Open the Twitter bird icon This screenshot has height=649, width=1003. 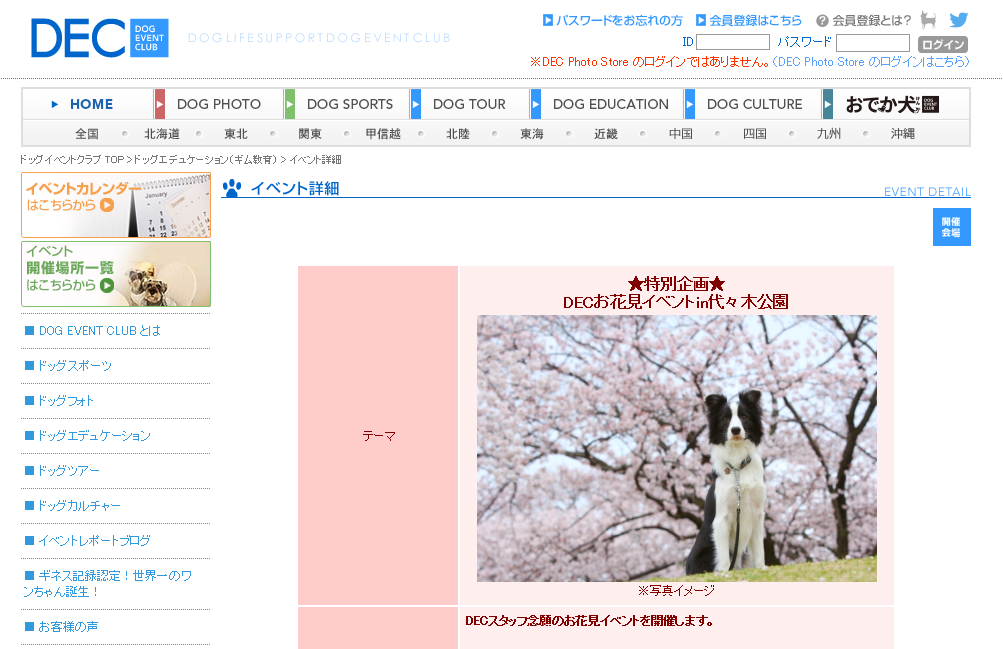958,20
